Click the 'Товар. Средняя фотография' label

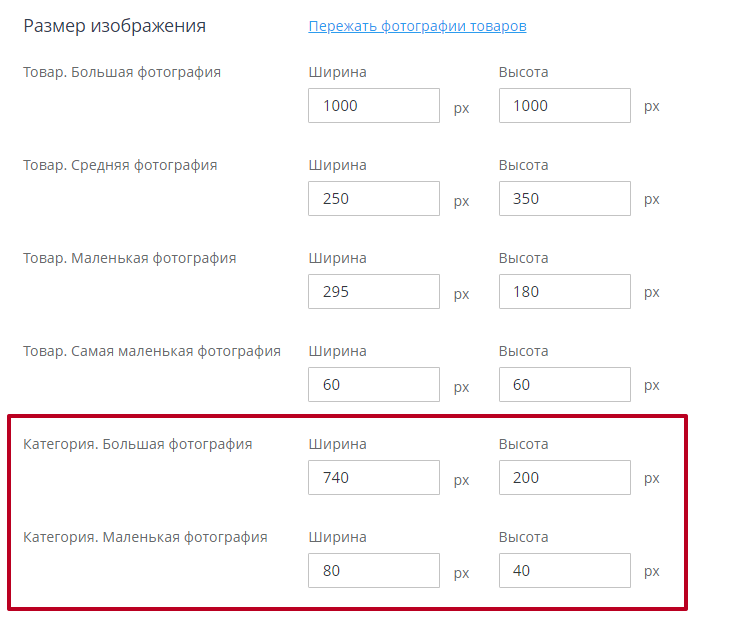[120, 165]
